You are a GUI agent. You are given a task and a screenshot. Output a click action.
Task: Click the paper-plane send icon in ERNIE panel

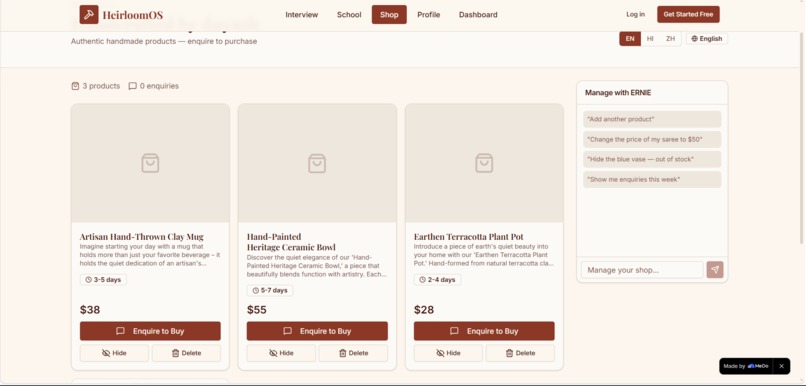[715, 270]
